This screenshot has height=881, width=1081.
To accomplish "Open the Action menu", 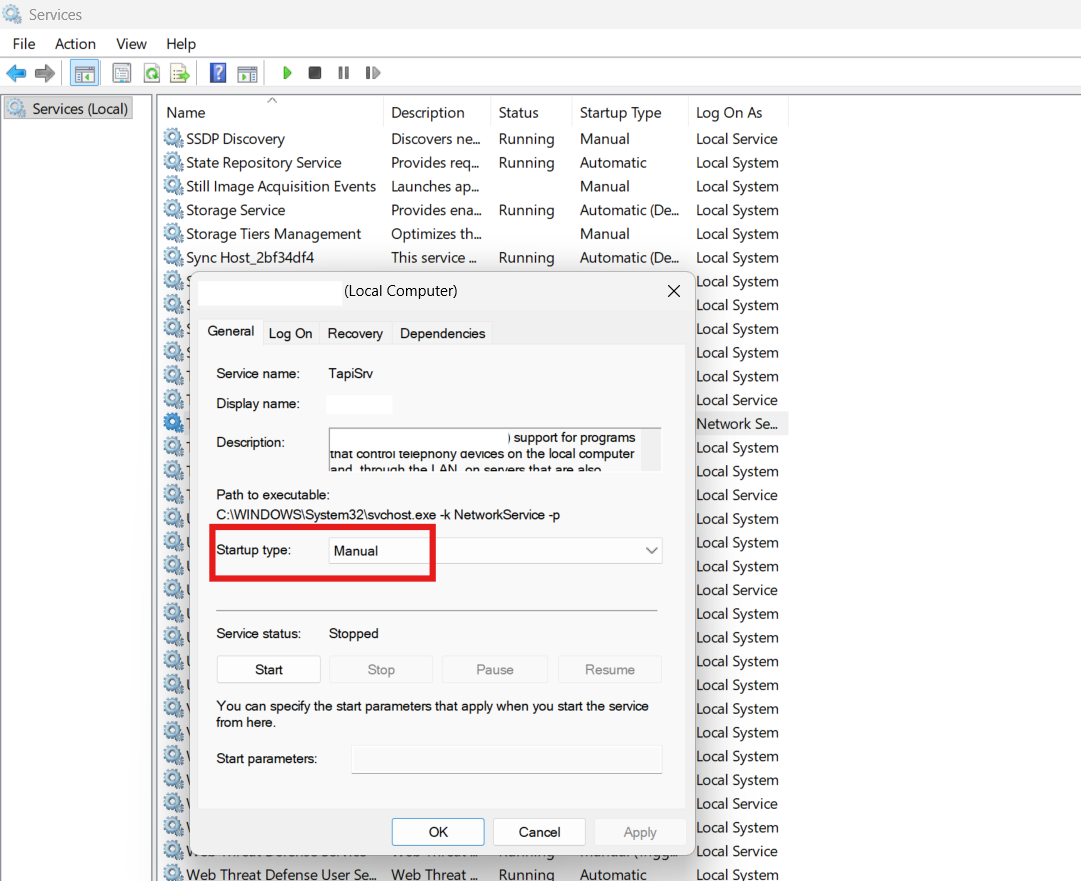I will 75,43.
